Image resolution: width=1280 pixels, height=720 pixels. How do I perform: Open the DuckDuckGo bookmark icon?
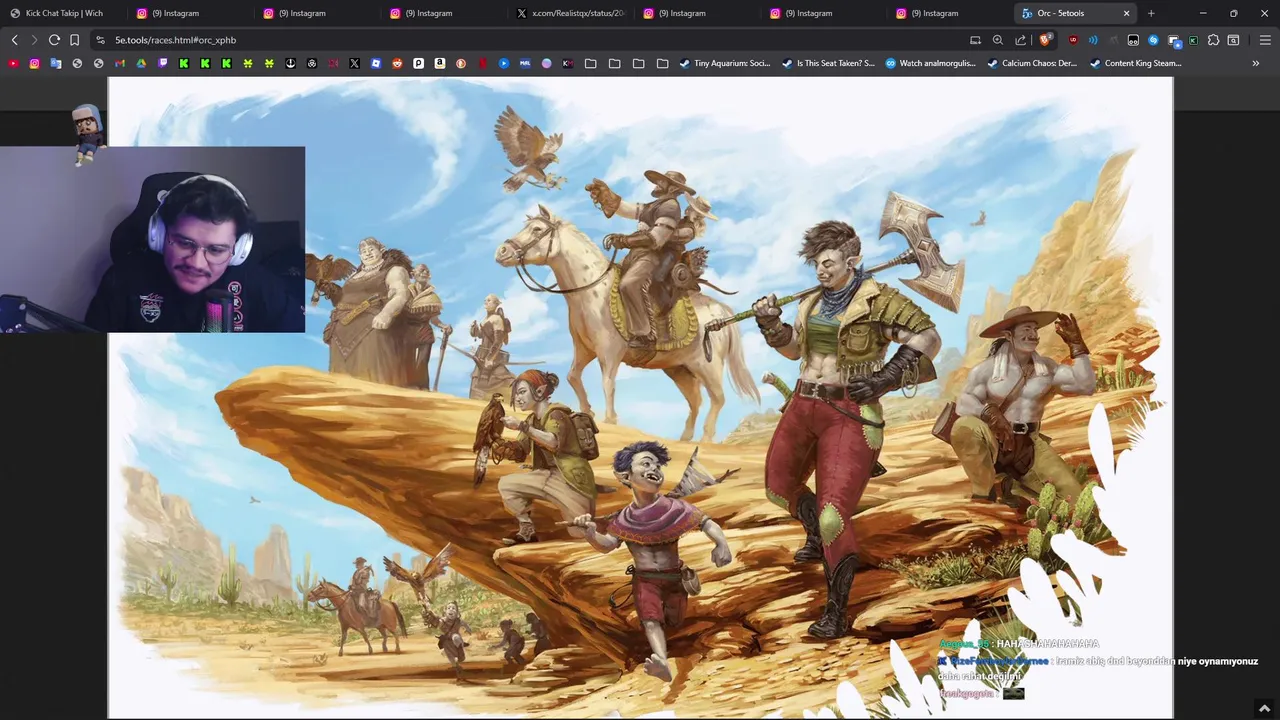tap(460, 63)
